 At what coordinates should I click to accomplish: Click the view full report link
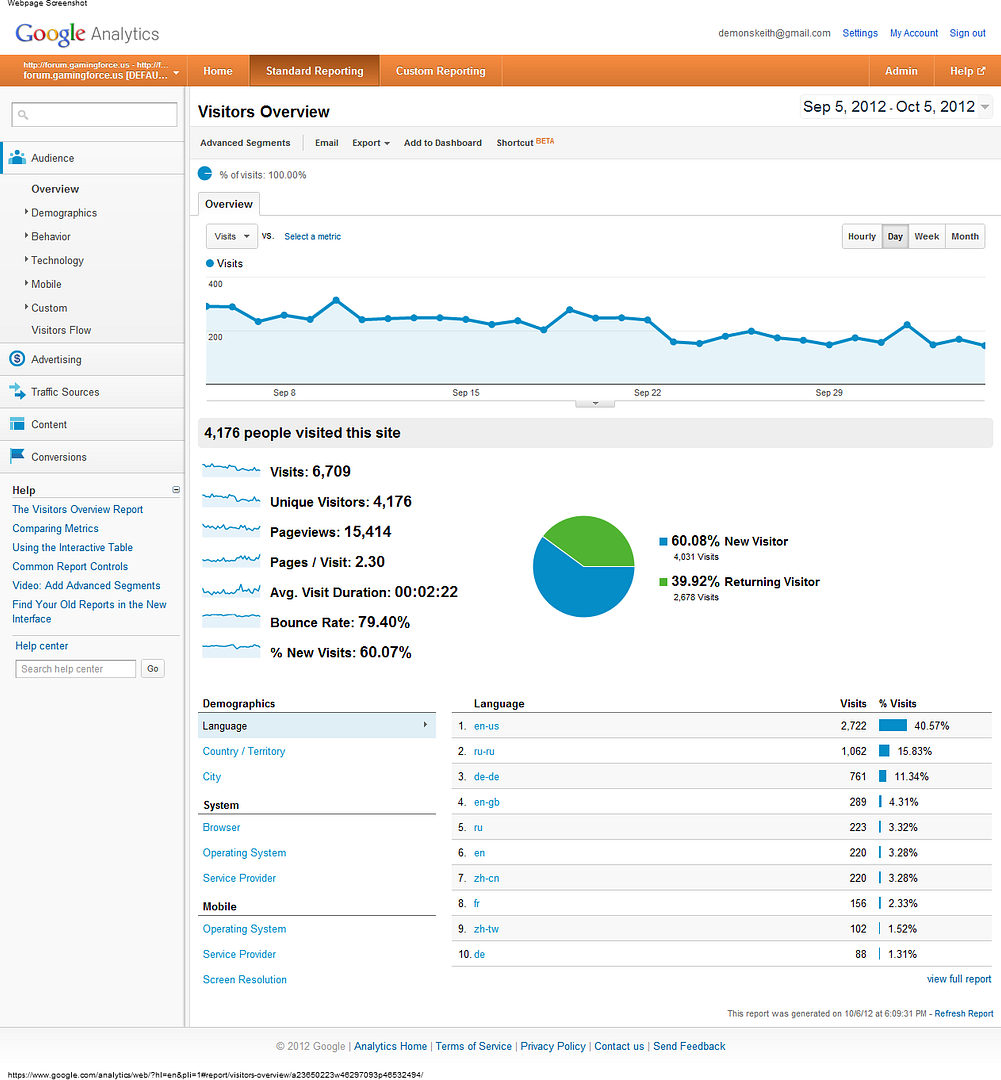pyautogui.click(x=958, y=979)
